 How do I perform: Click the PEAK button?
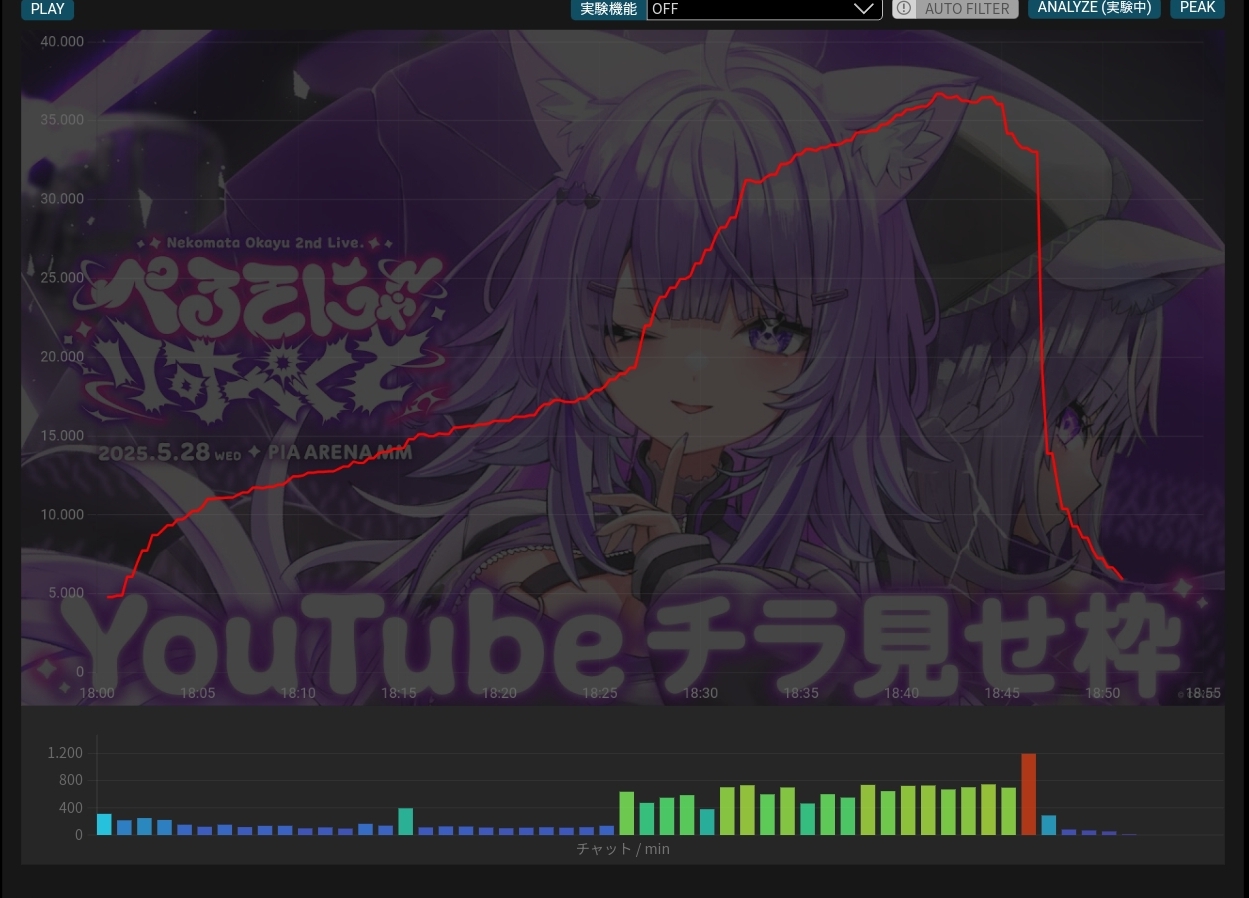click(1197, 8)
